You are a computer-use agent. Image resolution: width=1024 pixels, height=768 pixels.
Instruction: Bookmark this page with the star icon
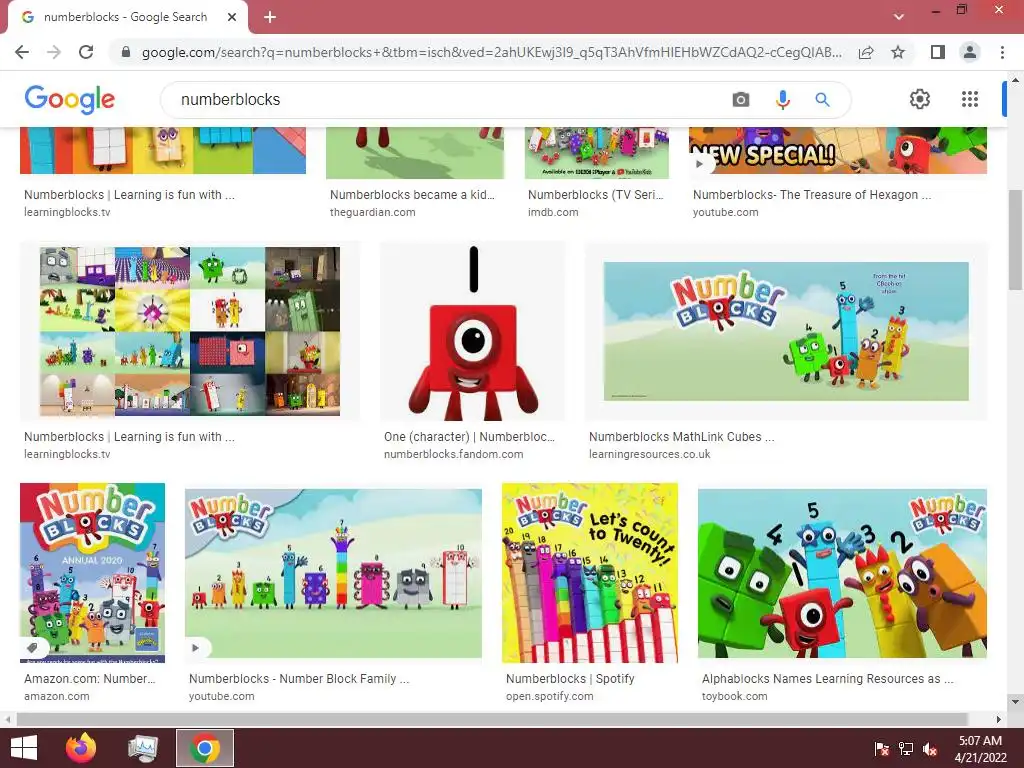coord(898,52)
